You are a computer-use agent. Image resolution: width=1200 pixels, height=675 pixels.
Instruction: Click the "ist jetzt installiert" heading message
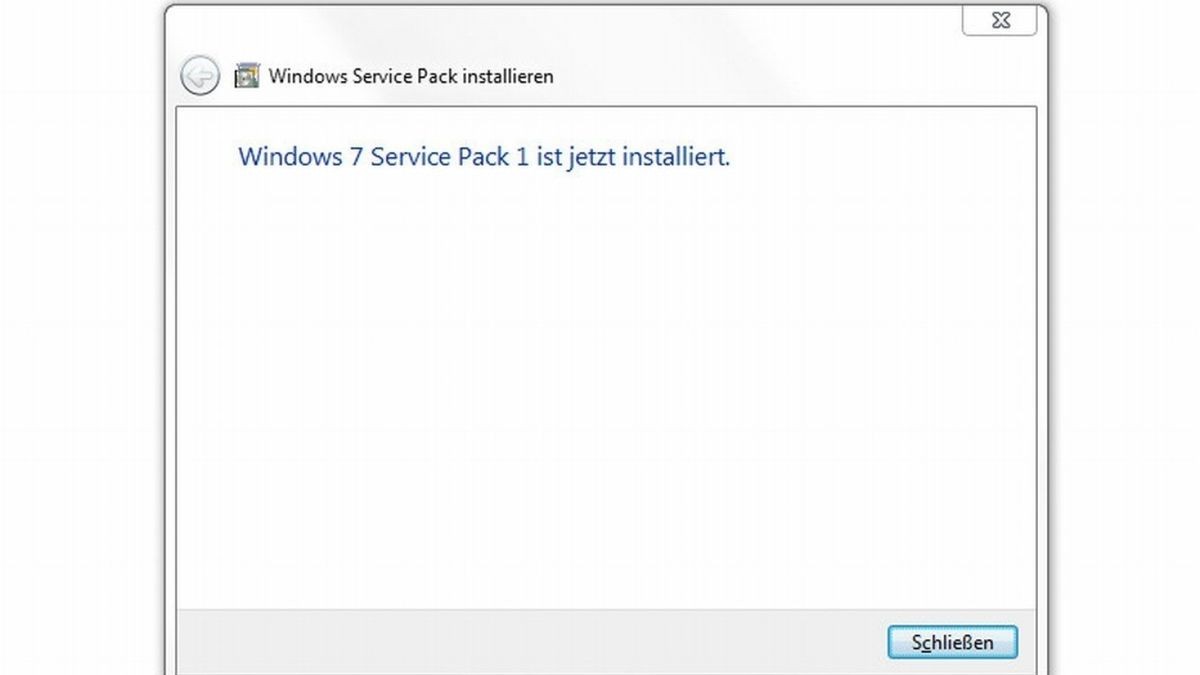click(484, 157)
